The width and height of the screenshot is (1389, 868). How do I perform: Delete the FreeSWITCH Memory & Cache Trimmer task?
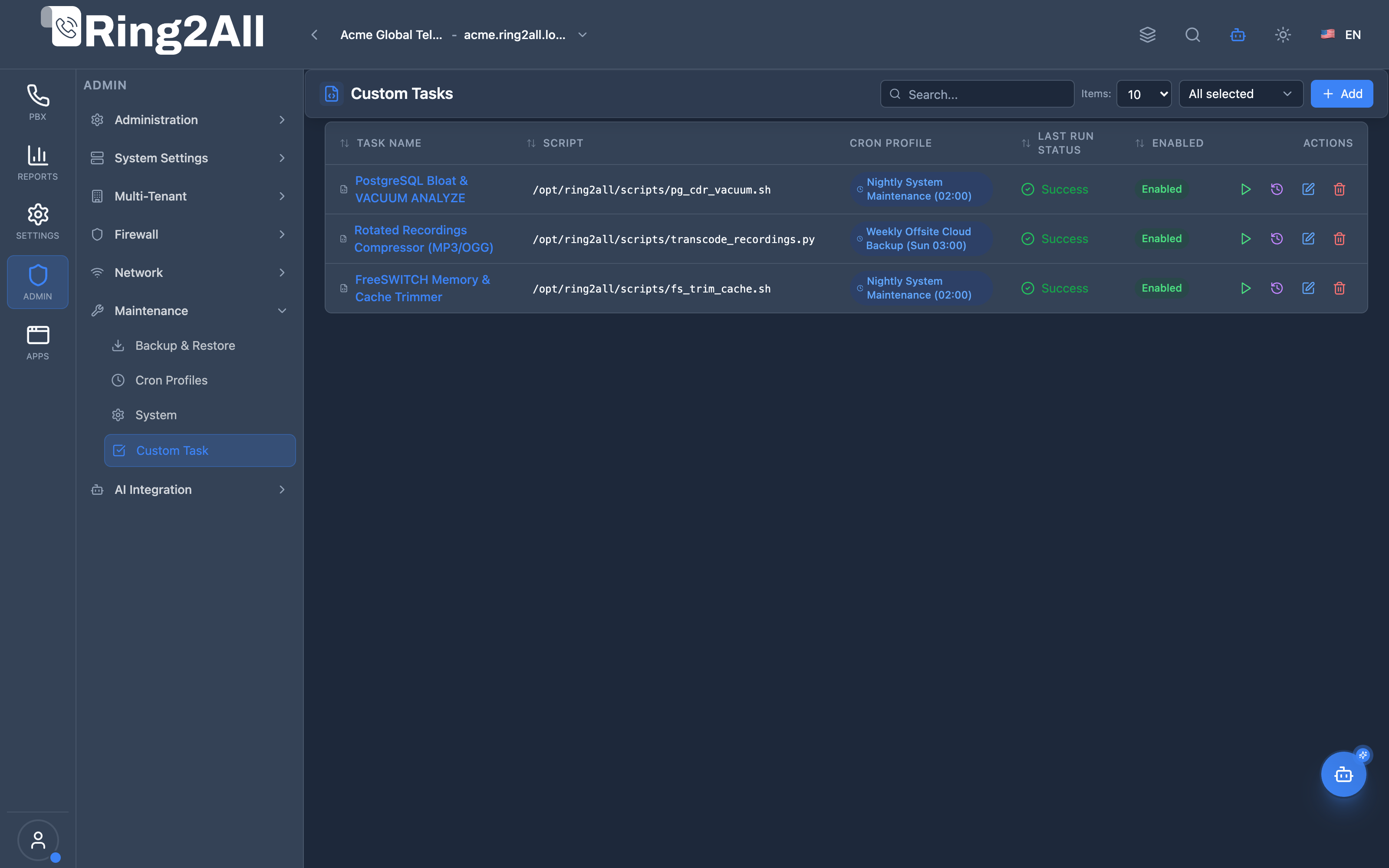[1339, 288]
